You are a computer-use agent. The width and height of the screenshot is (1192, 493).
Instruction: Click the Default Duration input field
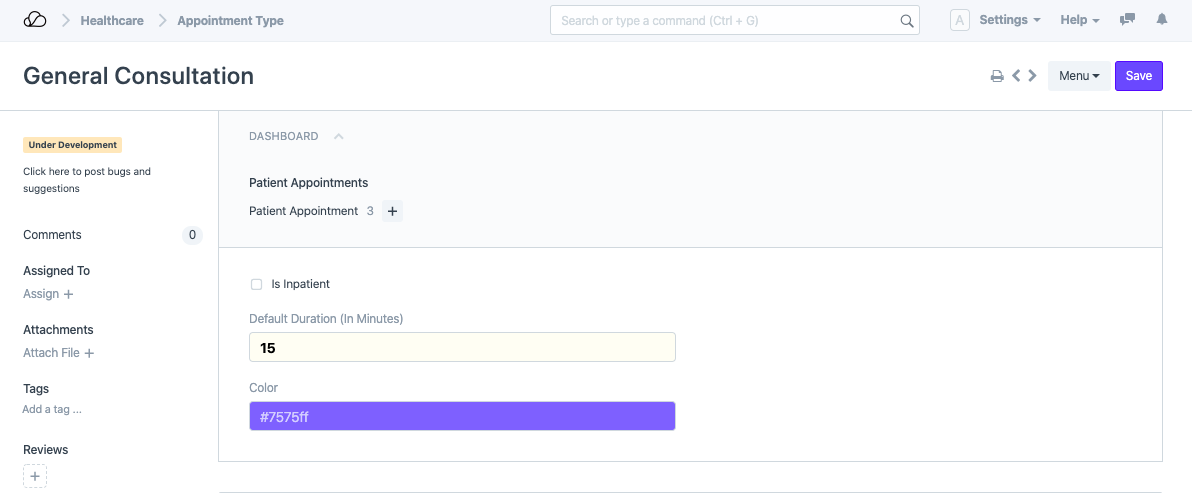(462, 347)
